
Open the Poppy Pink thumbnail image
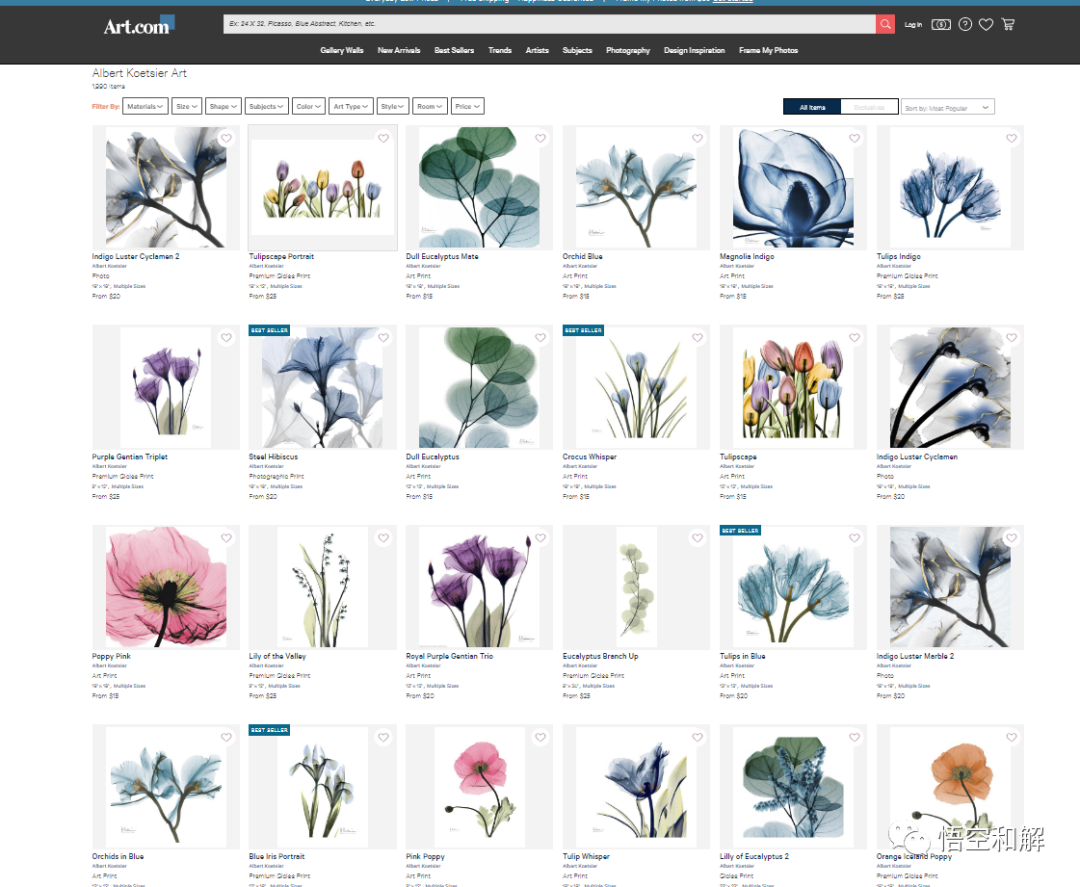click(166, 587)
